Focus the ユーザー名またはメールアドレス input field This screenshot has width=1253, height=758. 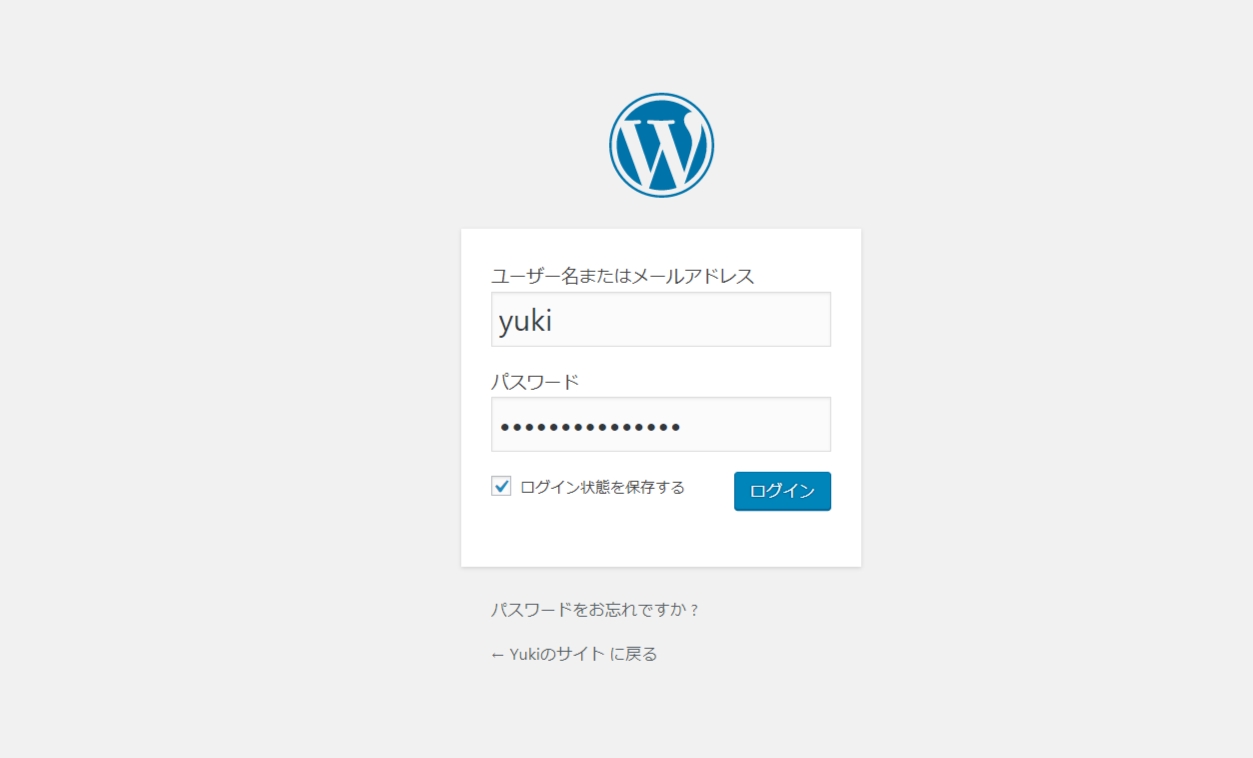click(661, 319)
